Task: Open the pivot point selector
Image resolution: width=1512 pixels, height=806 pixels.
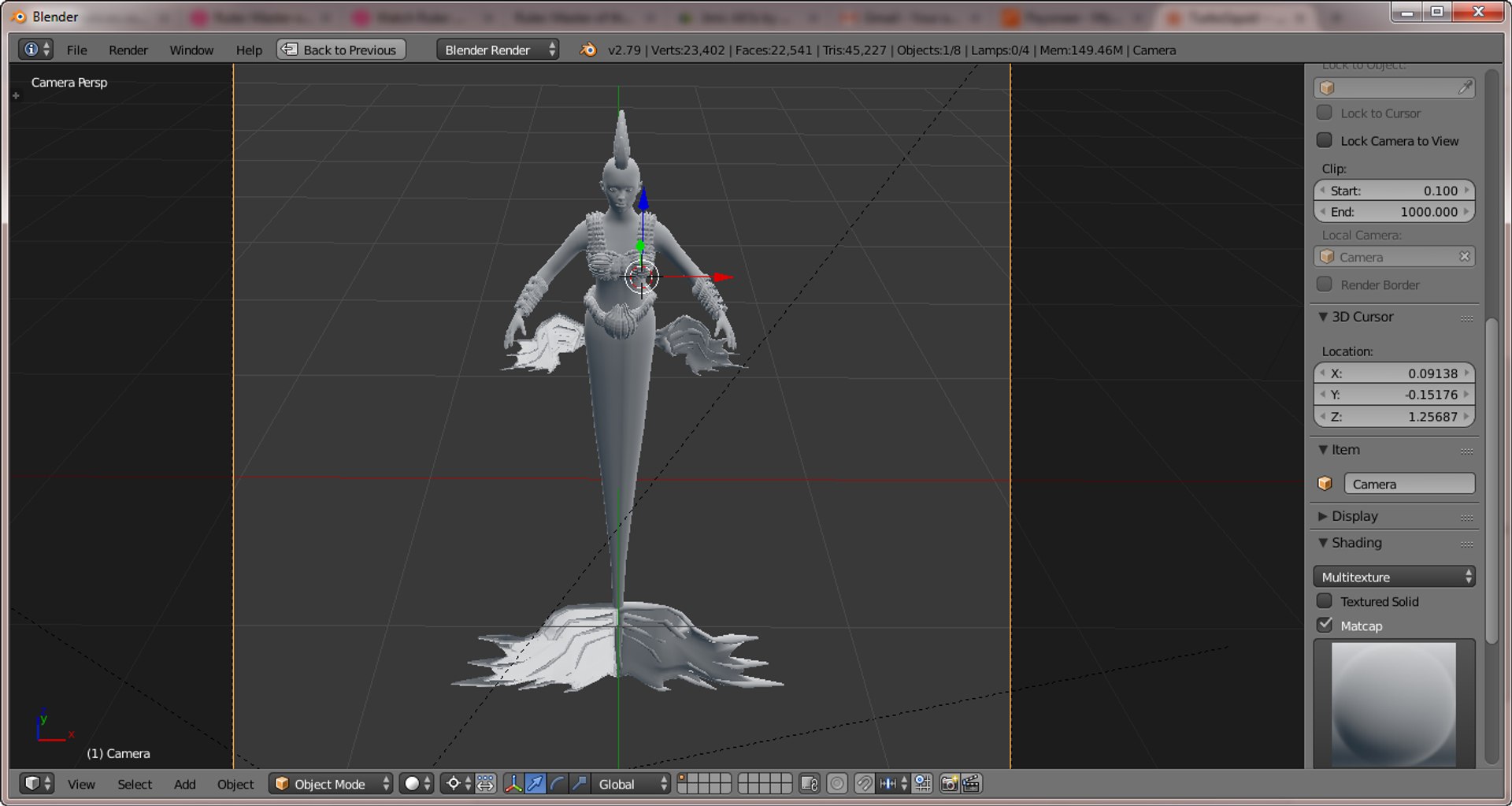Action: click(458, 784)
